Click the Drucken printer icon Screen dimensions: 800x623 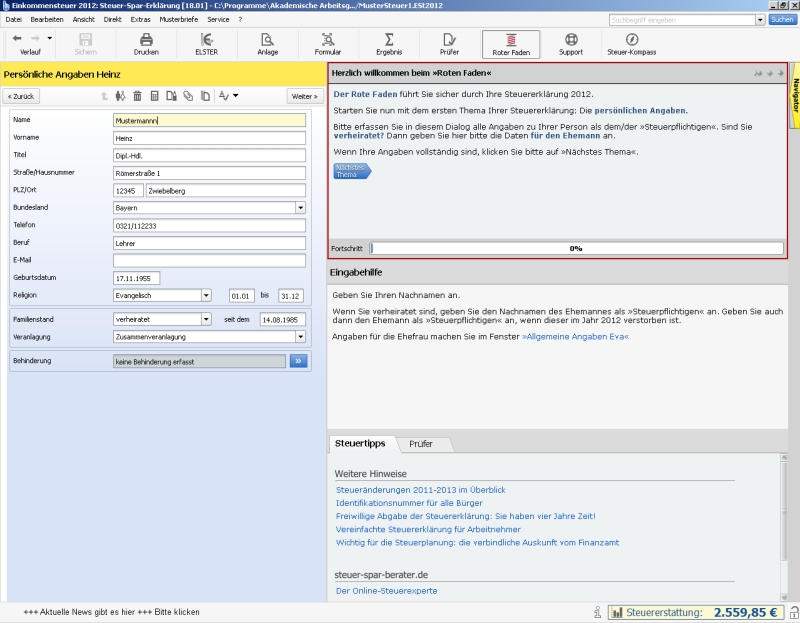coord(146,39)
